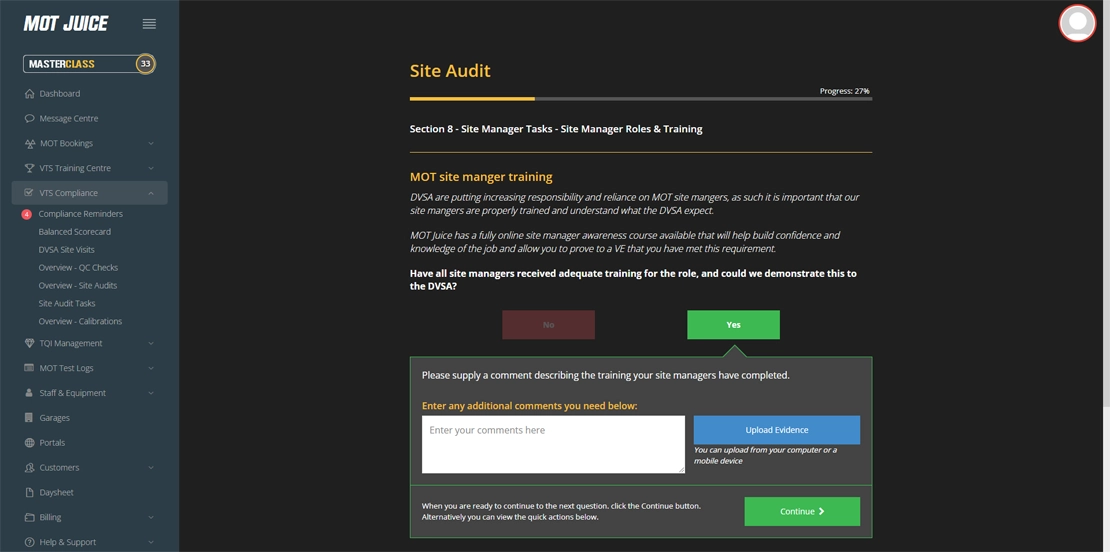Expand the VTS Training Centre chevron
The width and height of the screenshot is (1110, 552).
[151, 168]
